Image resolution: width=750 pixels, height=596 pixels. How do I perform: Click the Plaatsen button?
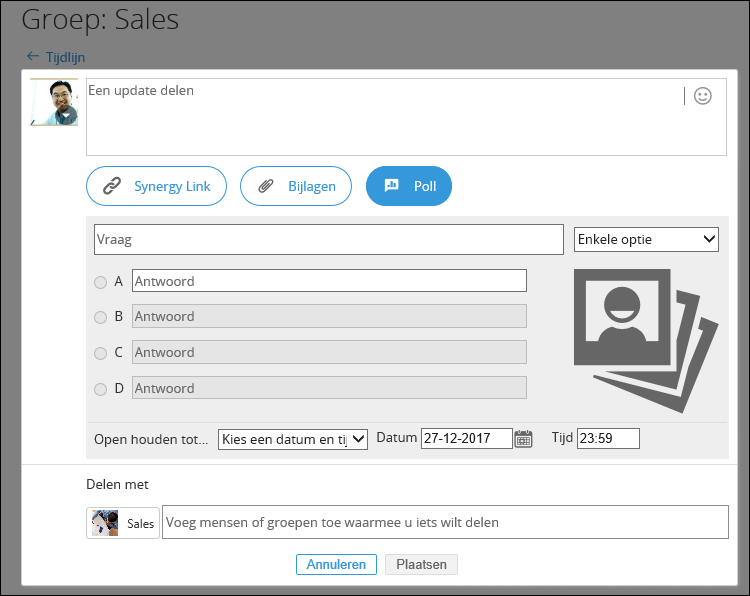[x=421, y=564]
